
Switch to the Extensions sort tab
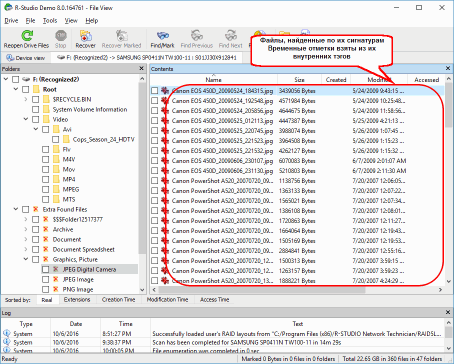point(77,300)
